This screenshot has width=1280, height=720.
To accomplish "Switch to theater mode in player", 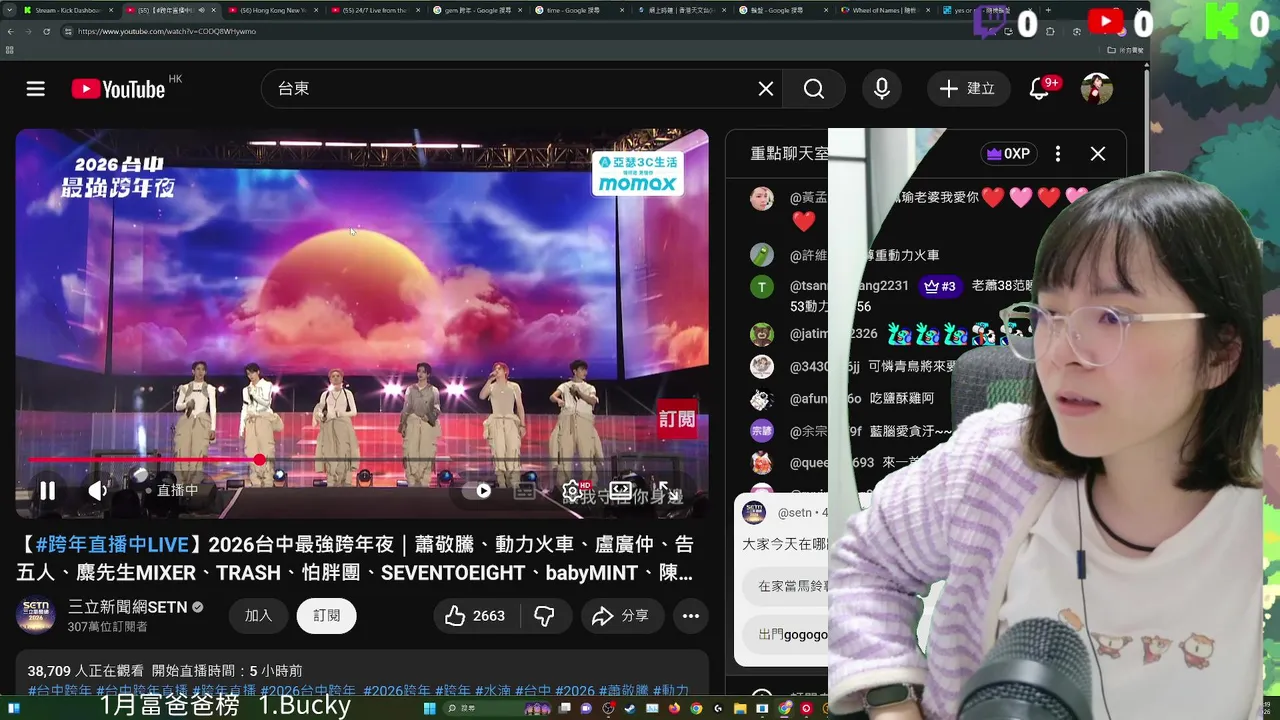I will [x=621, y=491].
